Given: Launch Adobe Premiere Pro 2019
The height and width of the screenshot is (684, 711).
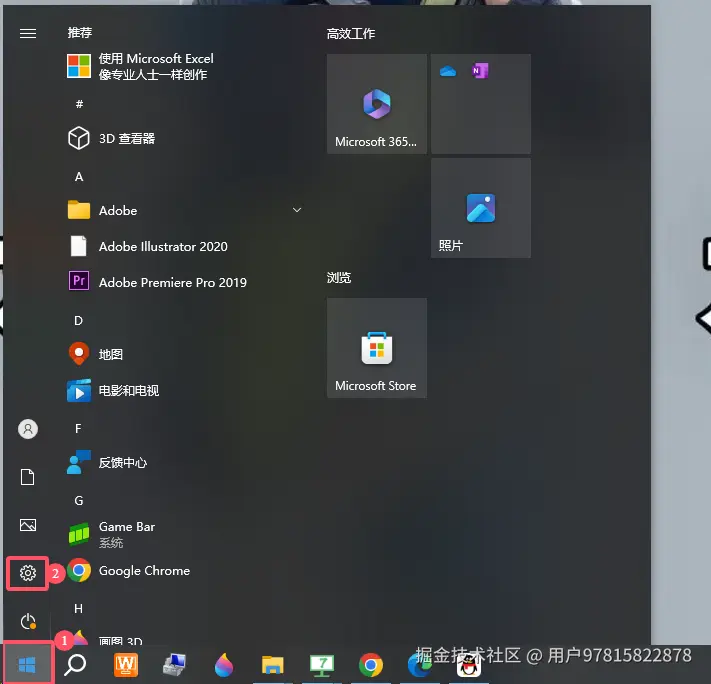Looking at the screenshot, I should (184, 282).
